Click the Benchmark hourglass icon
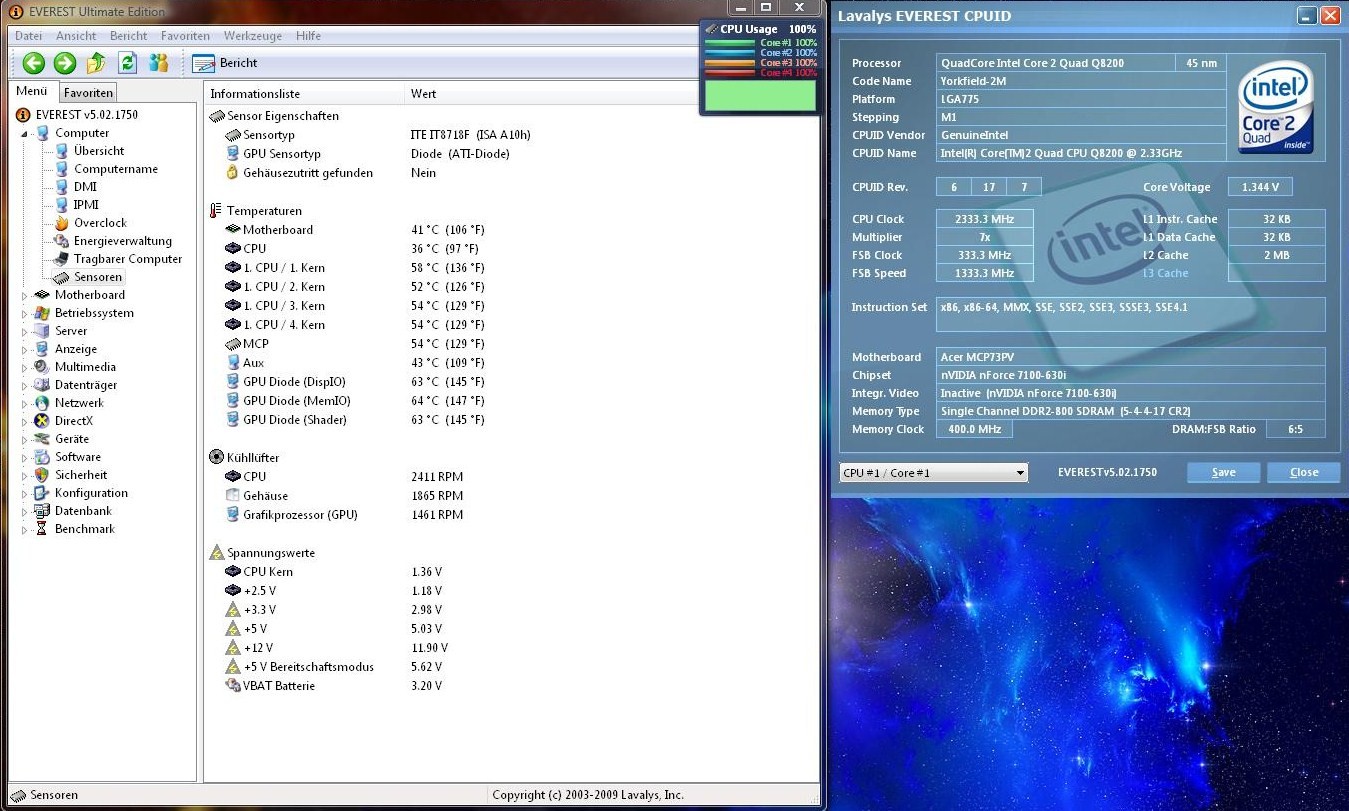Screen dimensions: 1349x811 pyautogui.click(x=41, y=529)
